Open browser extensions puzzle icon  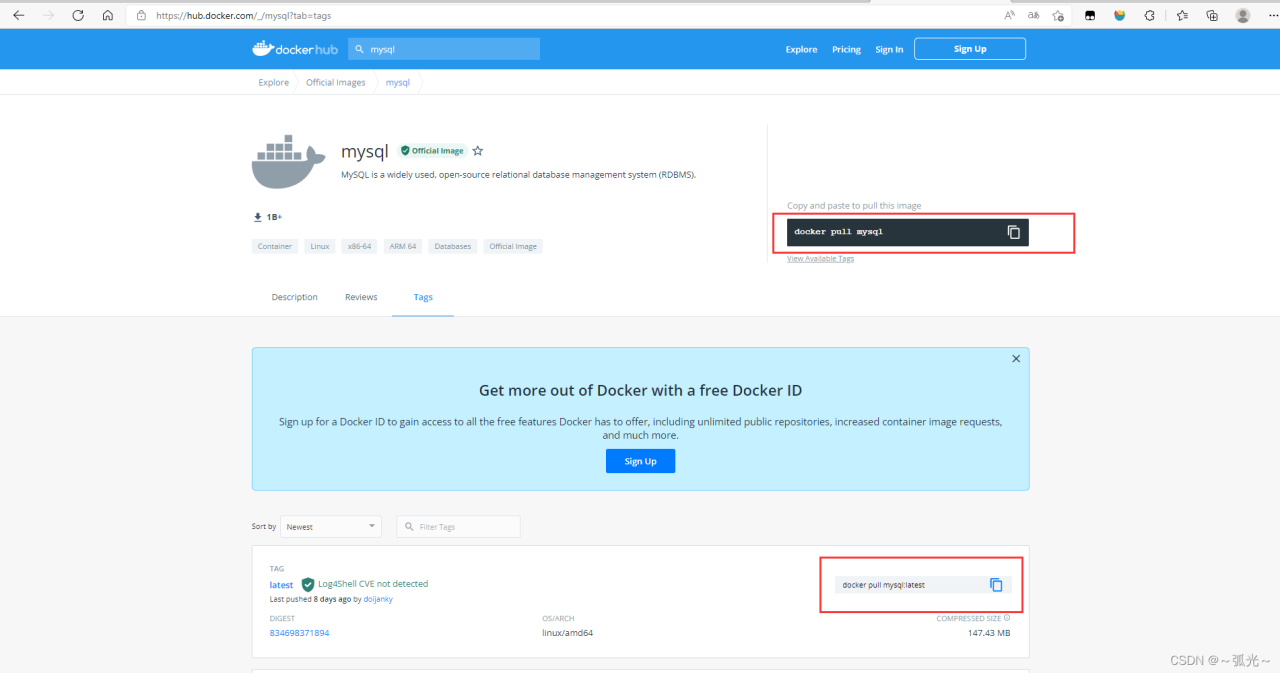pos(1149,15)
